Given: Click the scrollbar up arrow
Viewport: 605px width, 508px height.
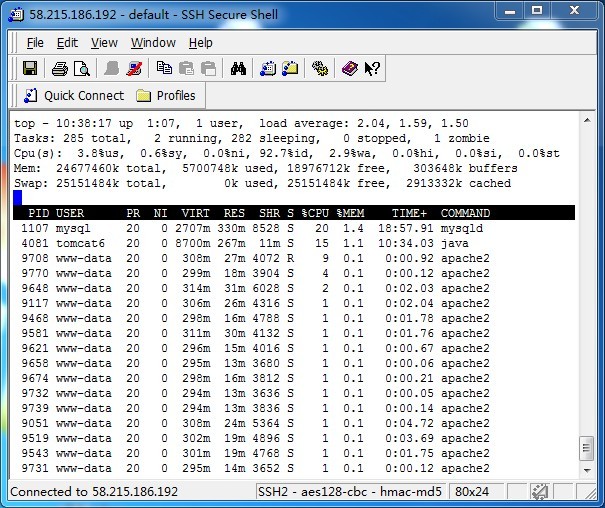Looking at the screenshot, I should click(587, 120).
